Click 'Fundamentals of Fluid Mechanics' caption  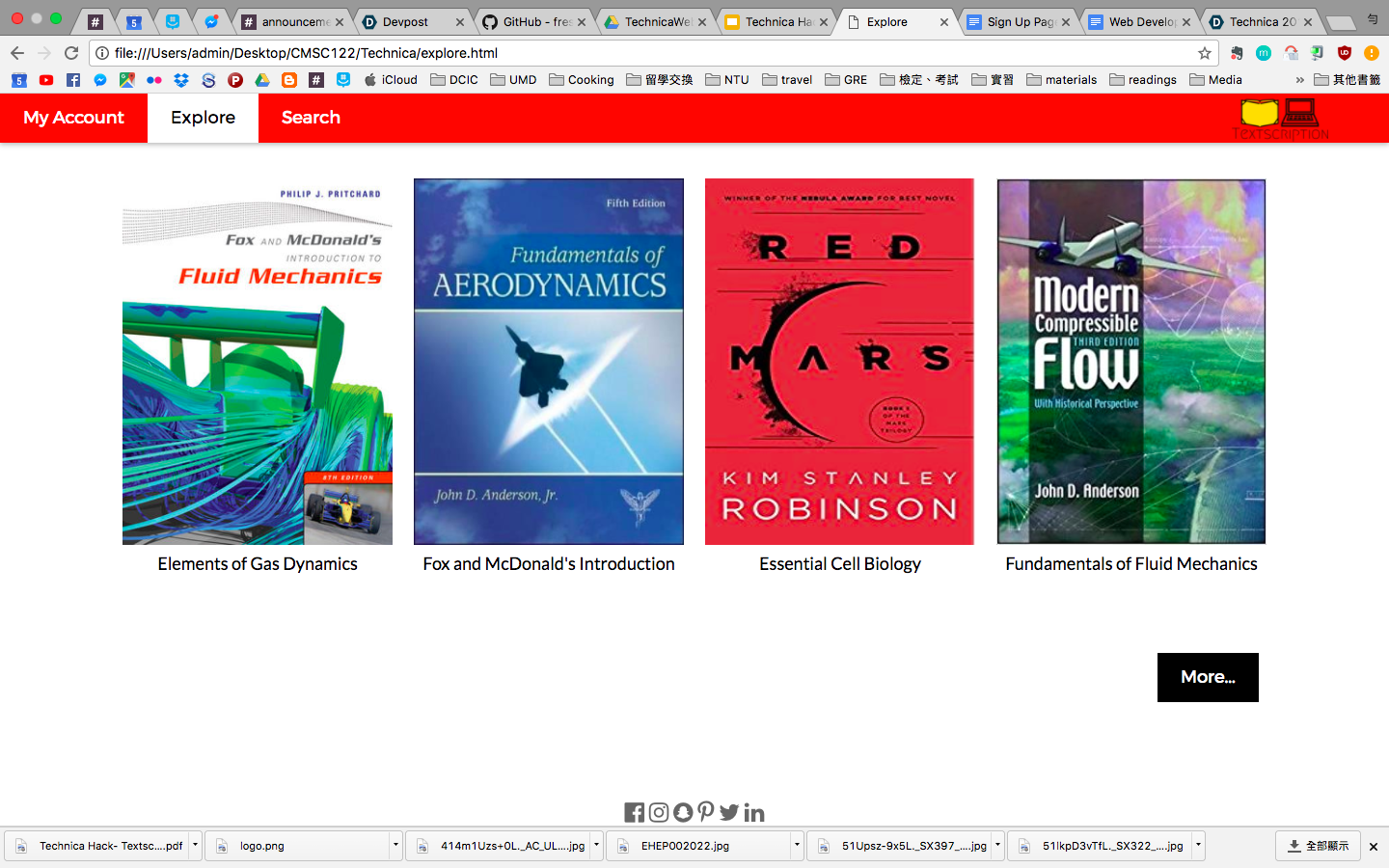pos(1131,564)
